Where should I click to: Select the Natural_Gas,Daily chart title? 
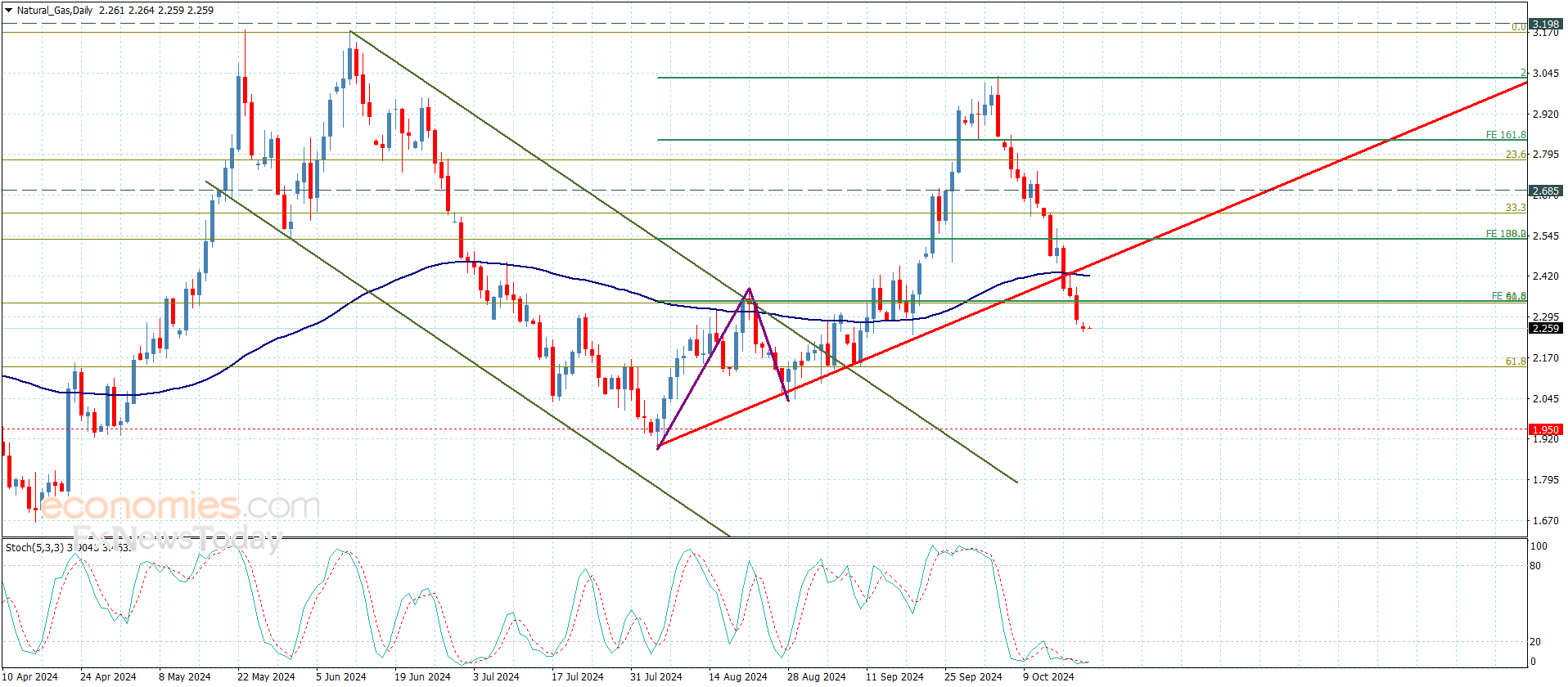(x=55, y=11)
